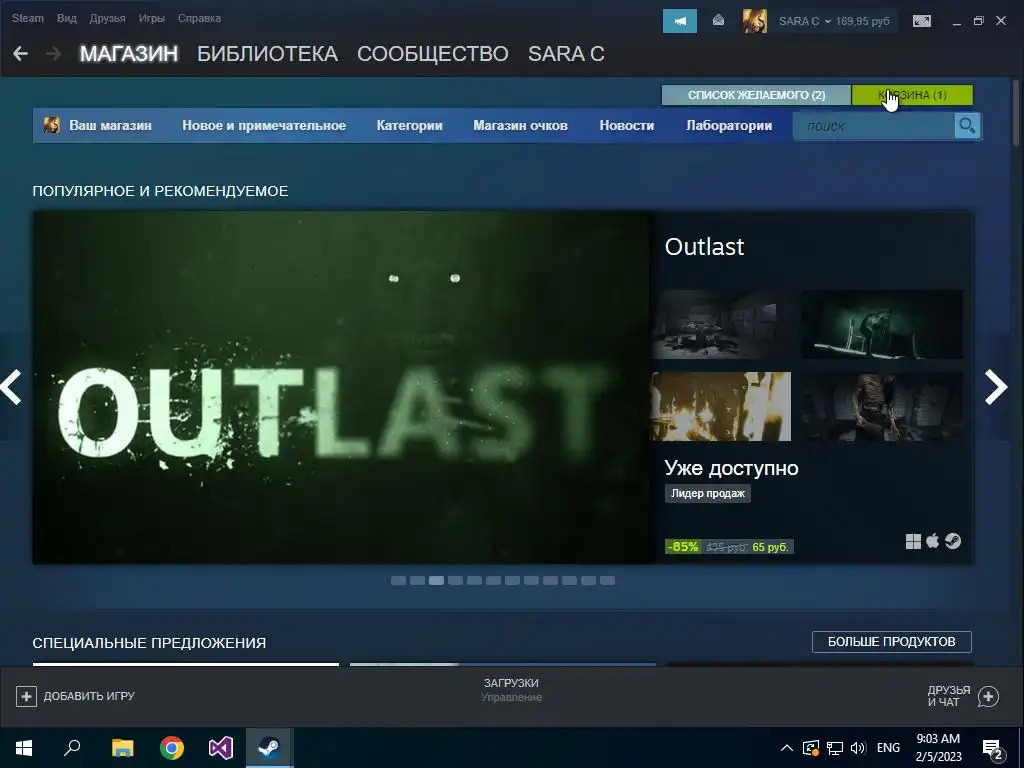View Outlast bottom-right figure screenshot thumbnail

click(882, 406)
